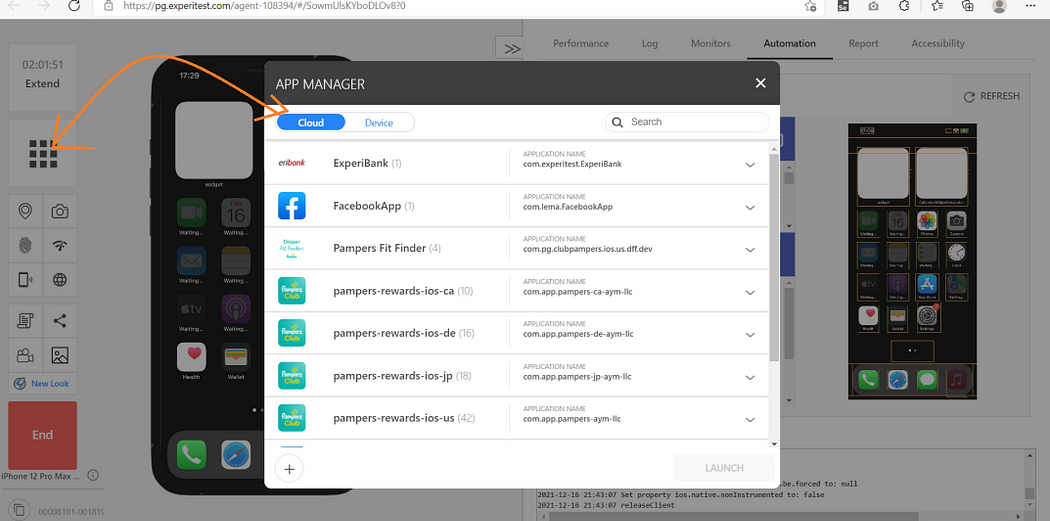This screenshot has height=521, width=1050.
Task: Expand the pampers-rewards-ios-us row
Action: [750, 419]
